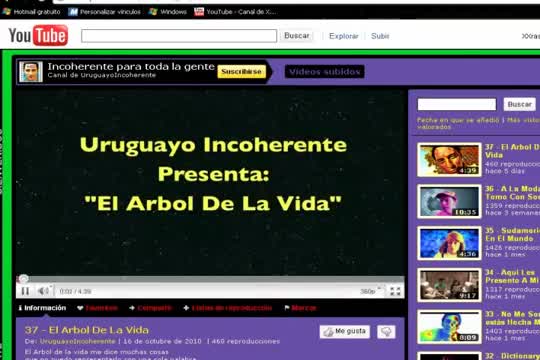540x360 pixels.
Task: Open the '32 - Dictionary' title link
Action: point(512,356)
